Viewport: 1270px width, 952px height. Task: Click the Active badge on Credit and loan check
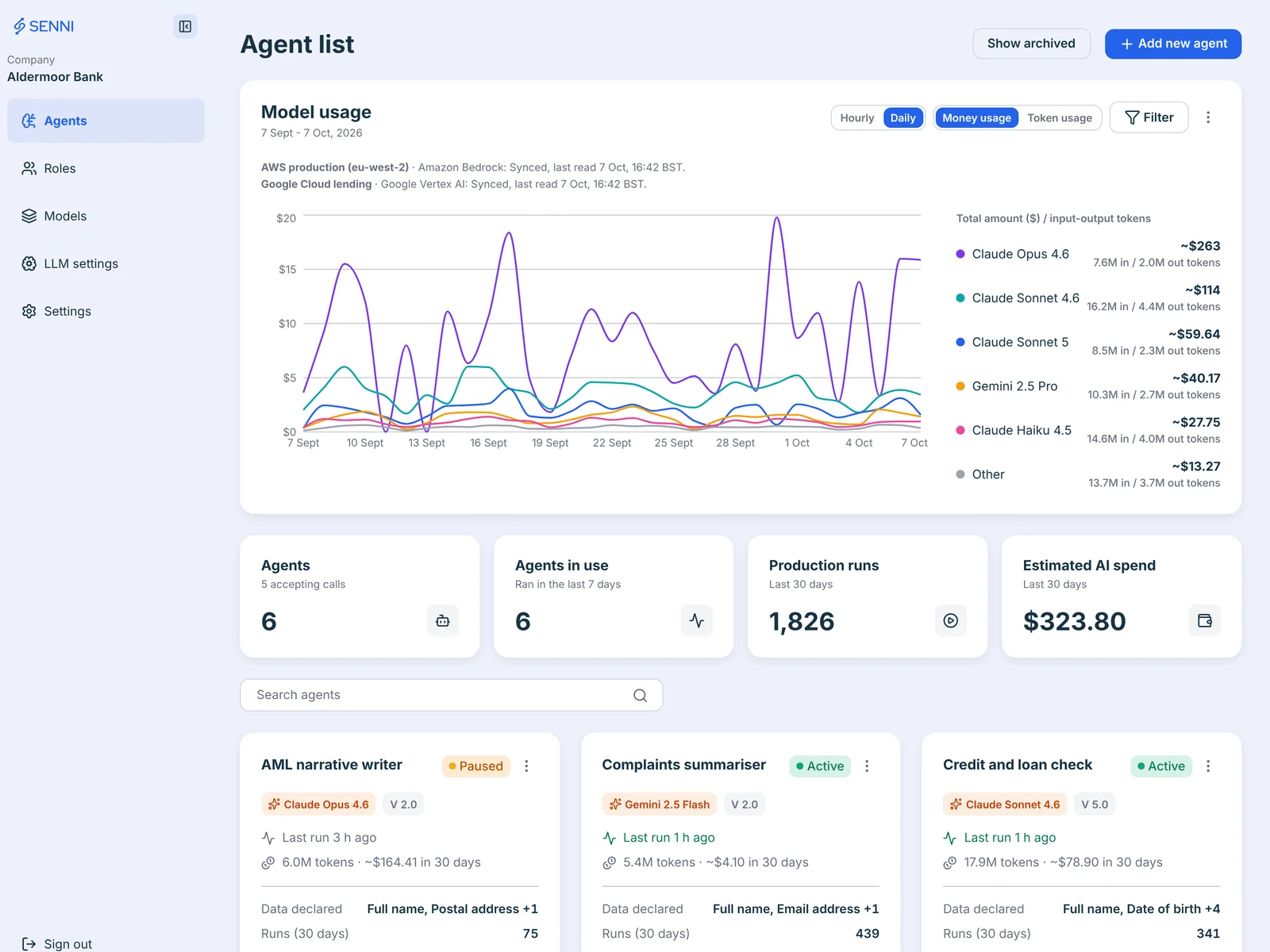(x=1161, y=766)
